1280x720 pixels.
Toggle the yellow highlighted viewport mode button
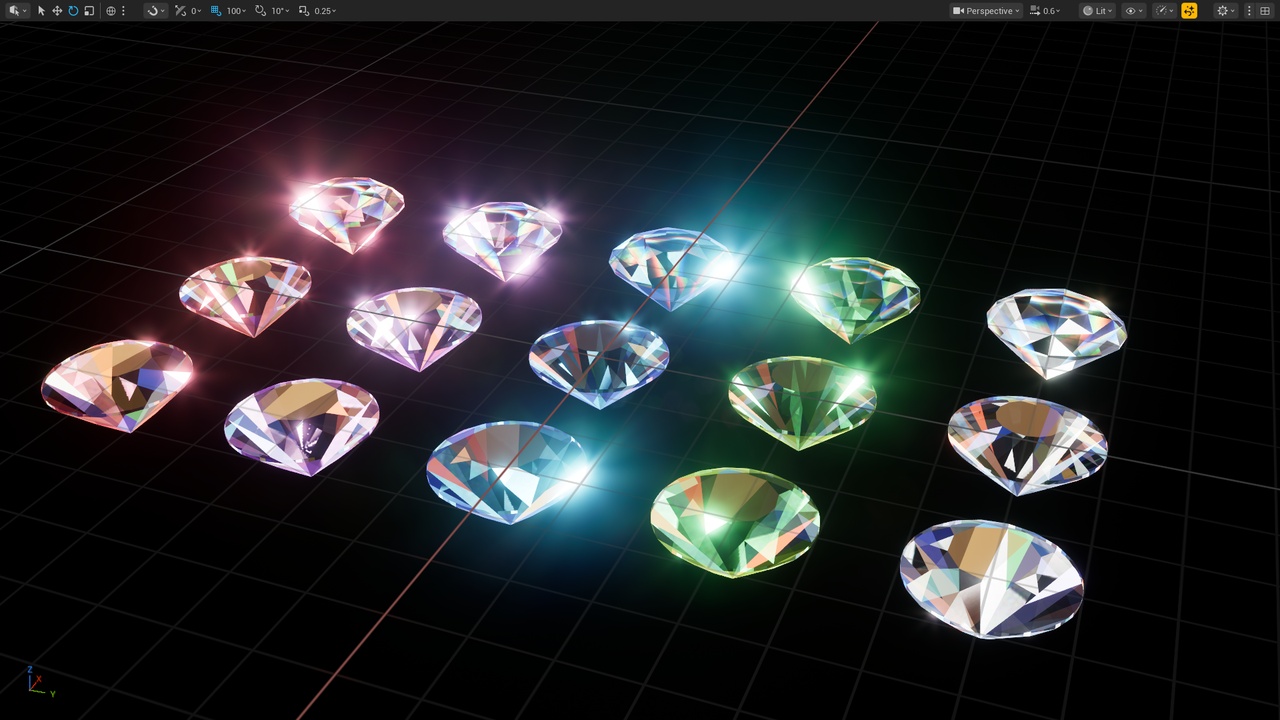point(1189,11)
